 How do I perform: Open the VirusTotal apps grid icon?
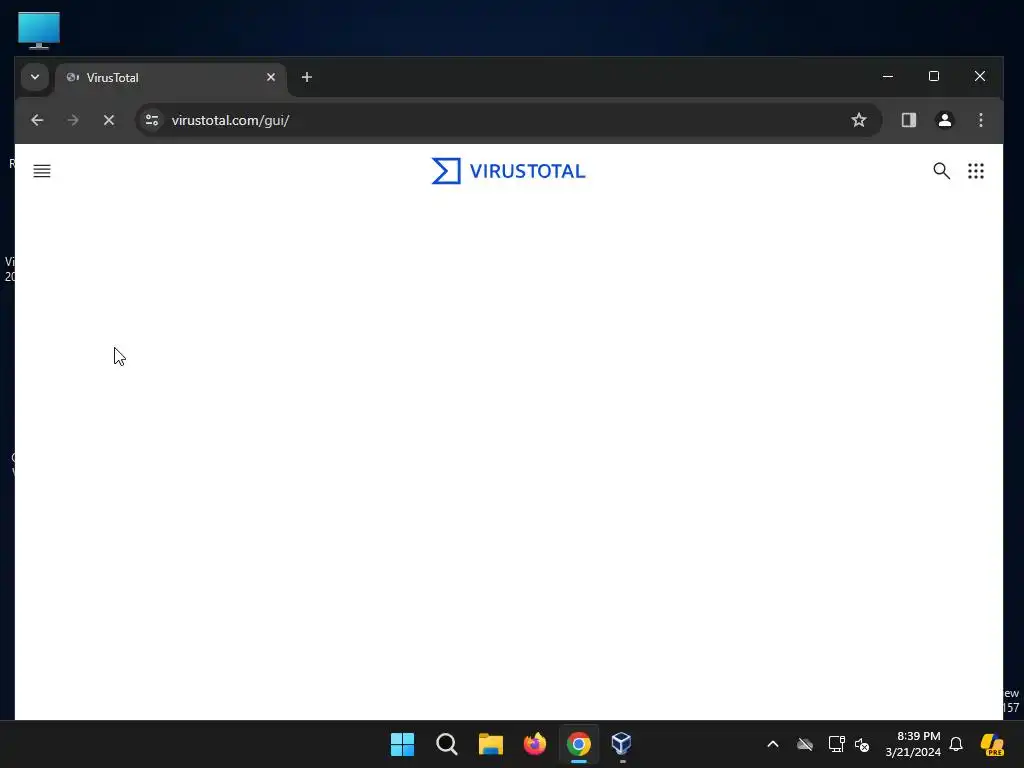(x=976, y=171)
